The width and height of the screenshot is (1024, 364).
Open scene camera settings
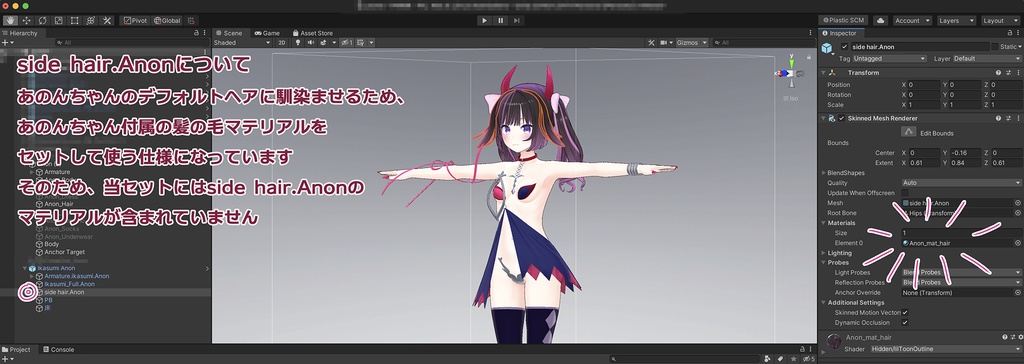(x=666, y=42)
